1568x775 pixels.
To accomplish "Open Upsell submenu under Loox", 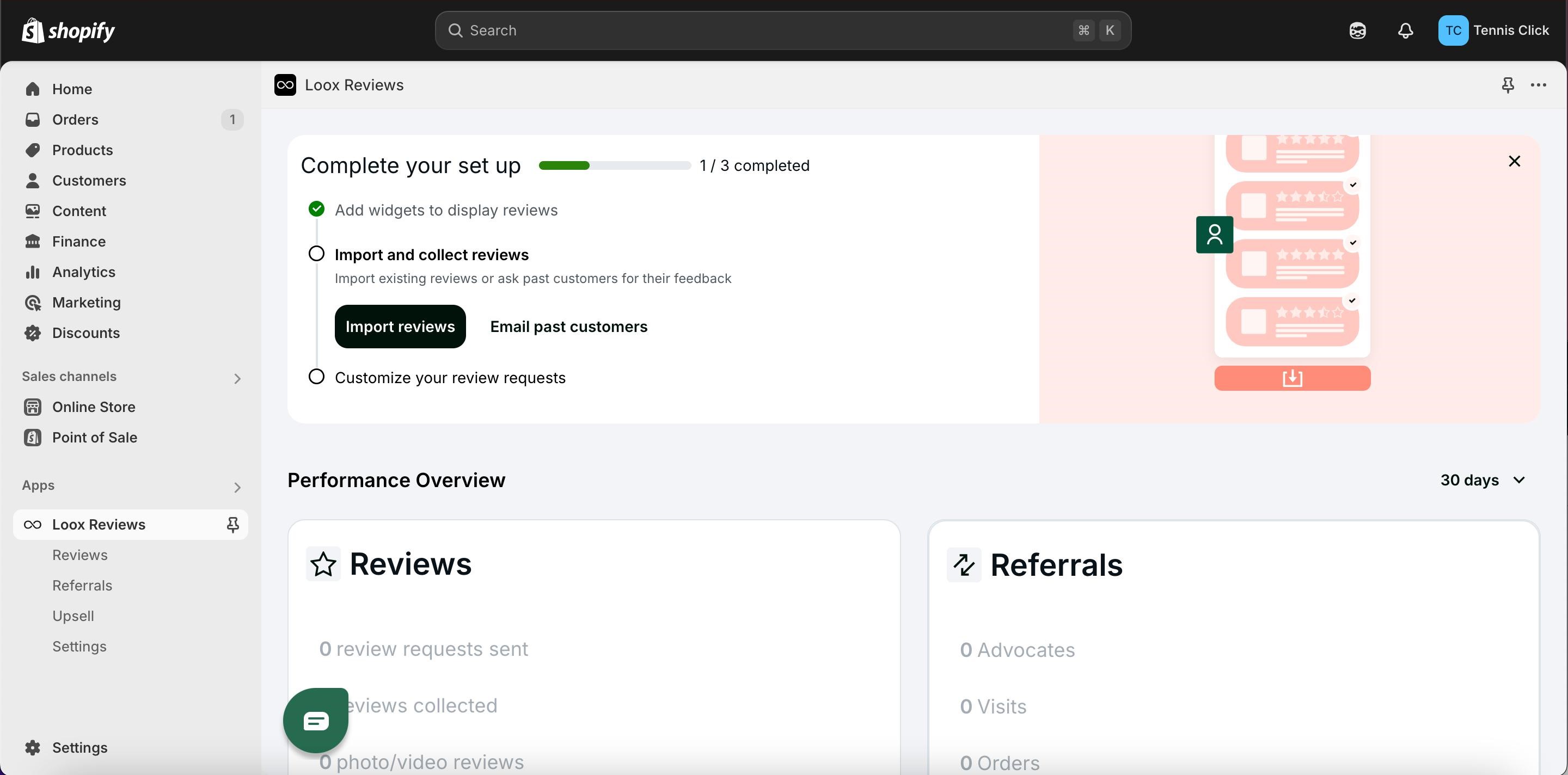I will click(73, 616).
